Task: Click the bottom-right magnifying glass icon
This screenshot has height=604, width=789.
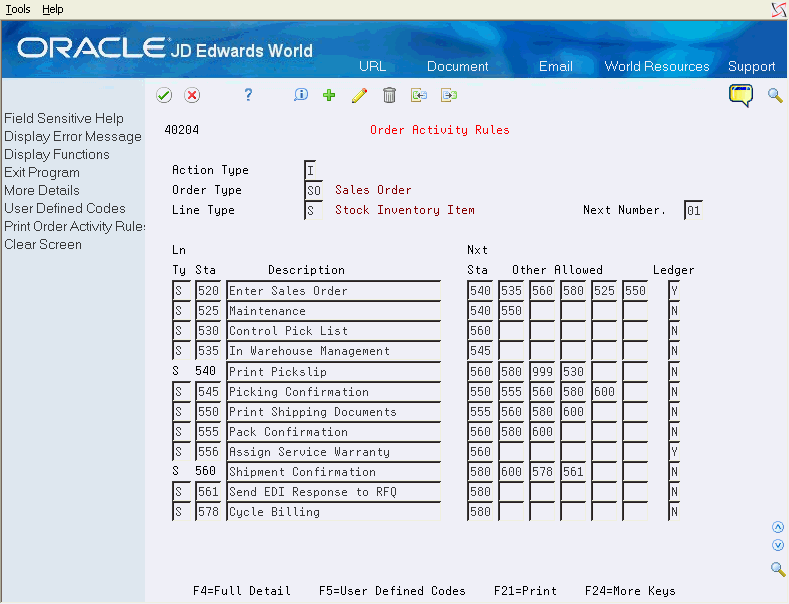Action: pos(778,569)
